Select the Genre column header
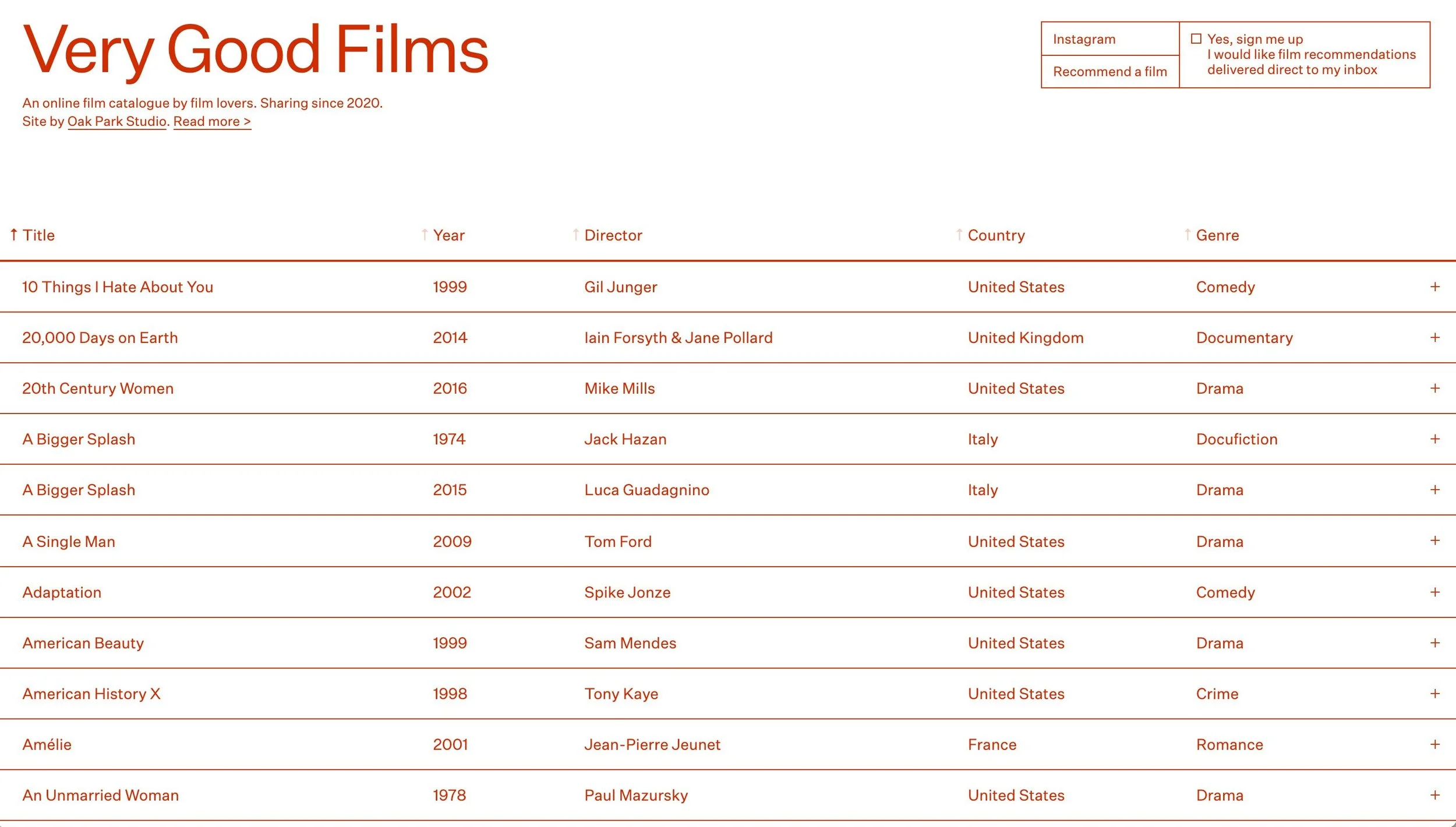Image resolution: width=1456 pixels, height=827 pixels. pos(1217,235)
